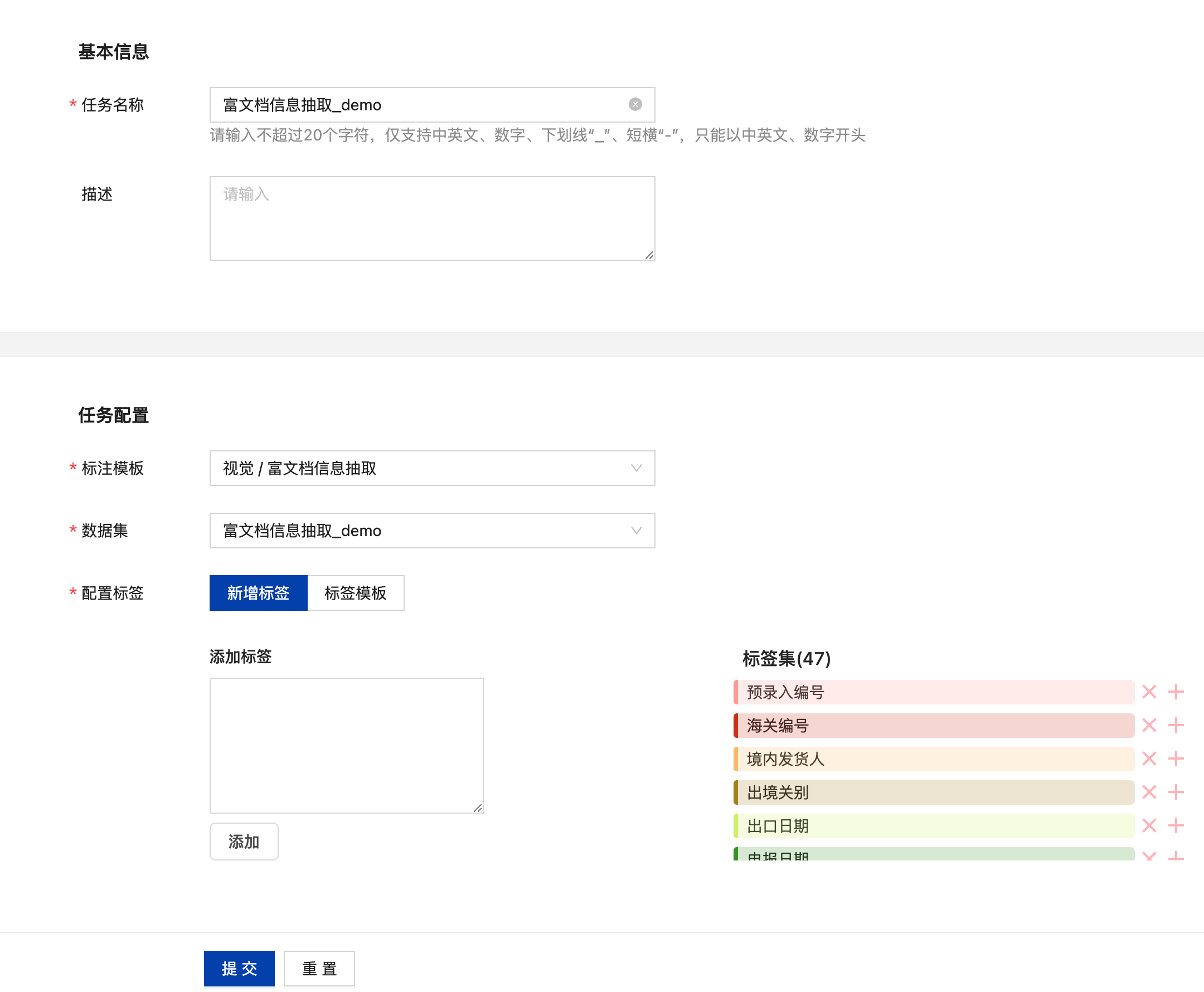Switch to the 新增标签 tab

[x=258, y=593]
